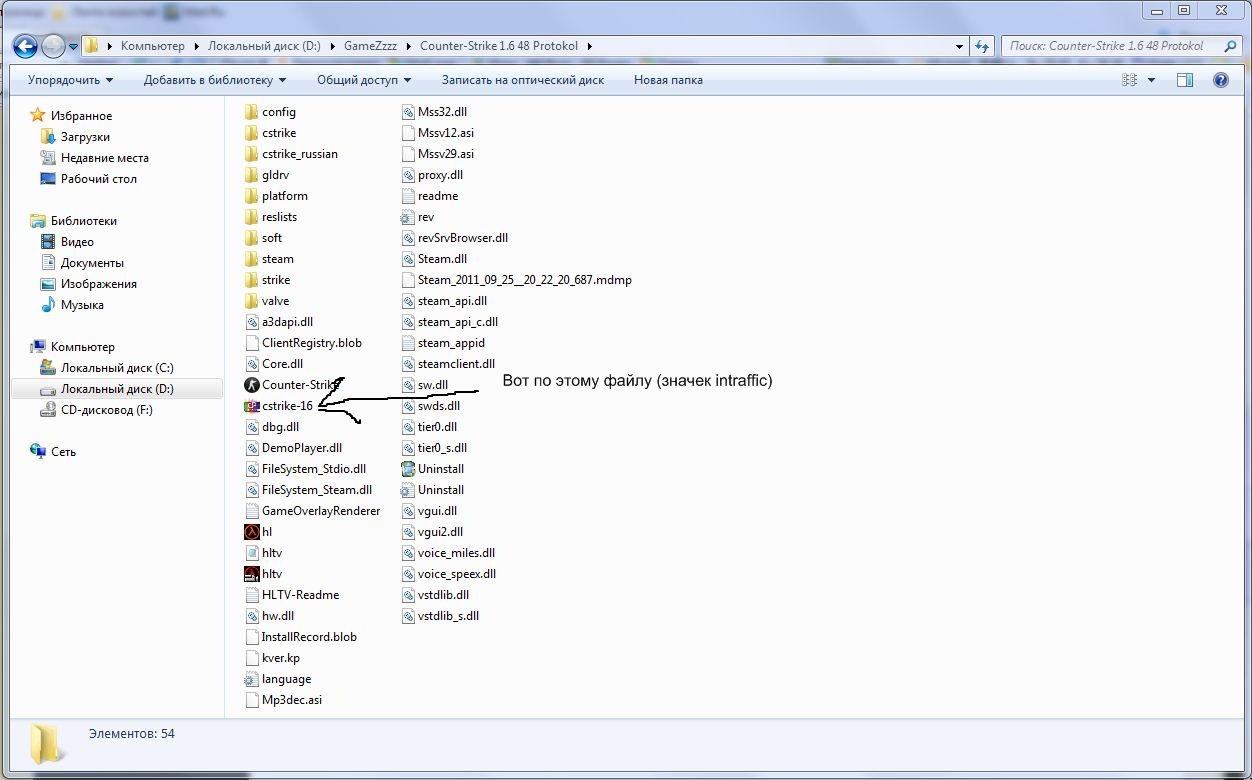Select the cstrike folder icon
This screenshot has height=780, width=1252.
[252, 133]
